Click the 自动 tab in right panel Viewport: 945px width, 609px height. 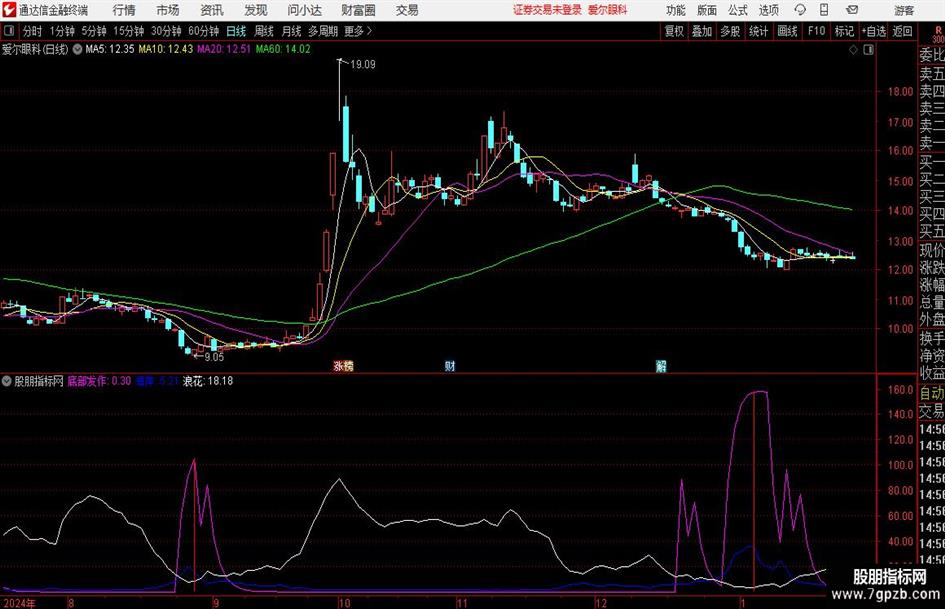[x=932, y=393]
